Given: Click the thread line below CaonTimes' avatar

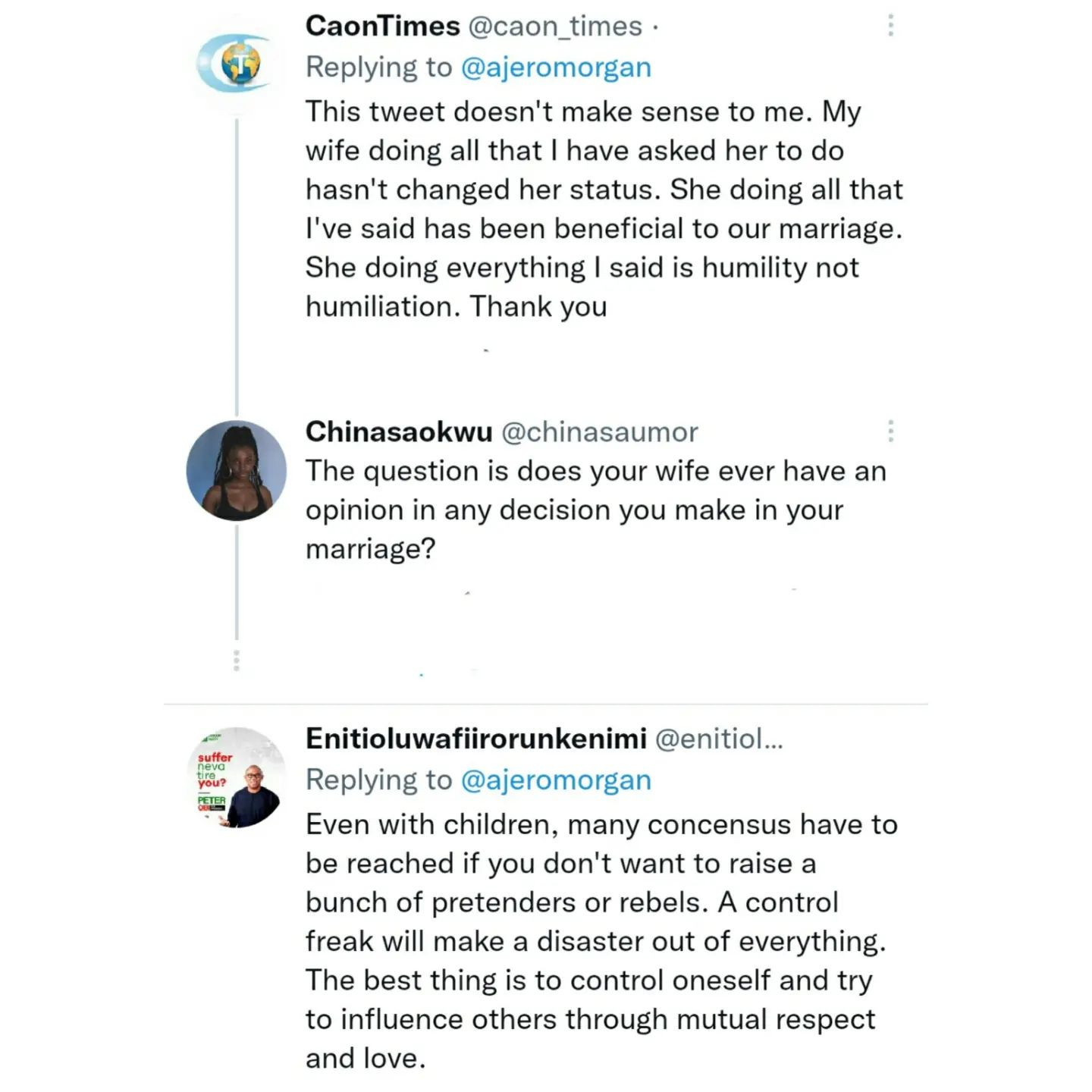Looking at the screenshot, I should [237, 265].
